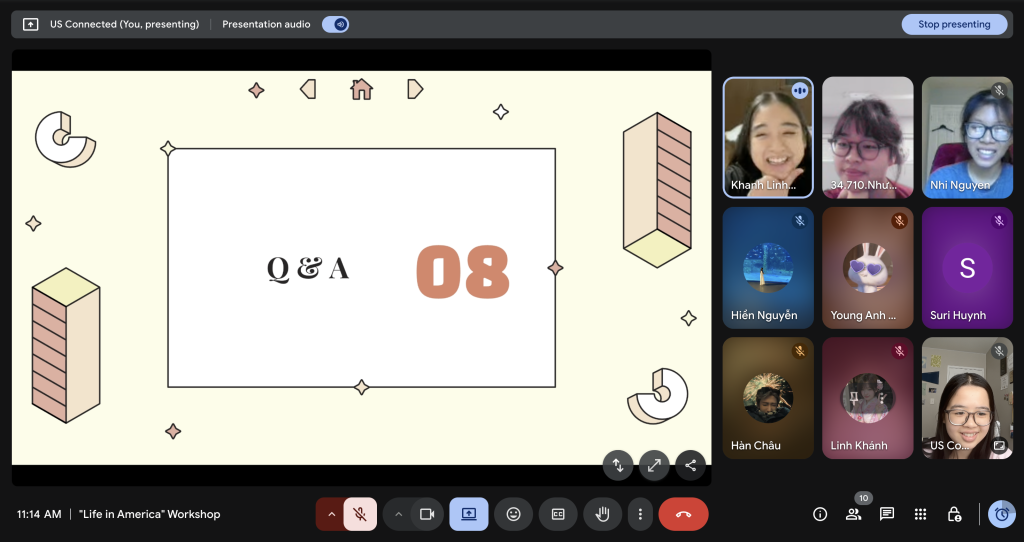Select the 34.710.Như video tile
Image resolution: width=1024 pixels, height=542 pixels.
(x=867, y=138)
